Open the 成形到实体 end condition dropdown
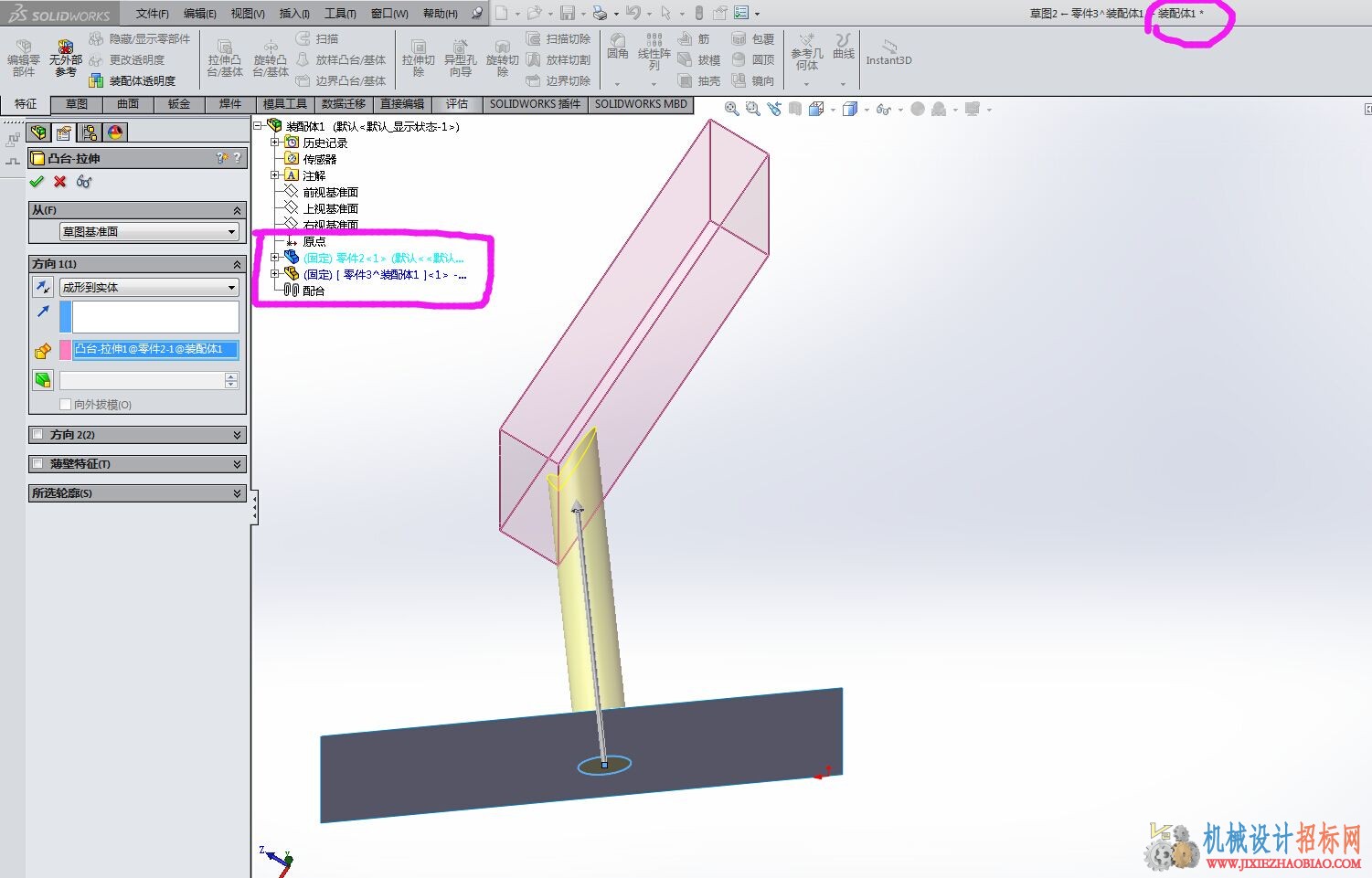Screen dimensions: 1372x878 pos(149,287)
